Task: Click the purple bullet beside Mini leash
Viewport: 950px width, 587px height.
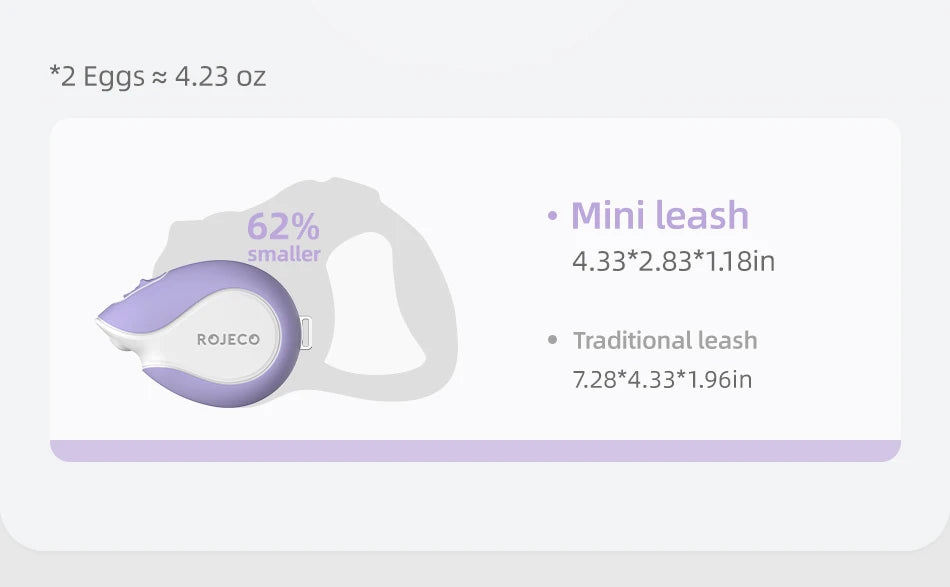Action: pos(553,217)
